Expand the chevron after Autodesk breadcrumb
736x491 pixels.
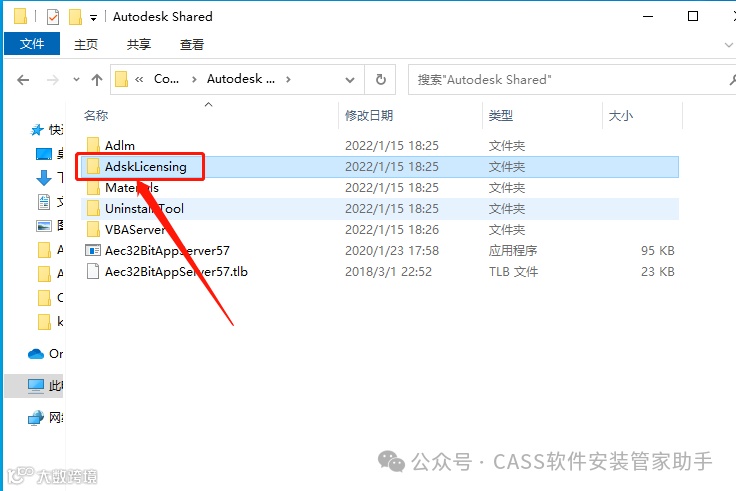pyautogui.click(x=288, y=80)
